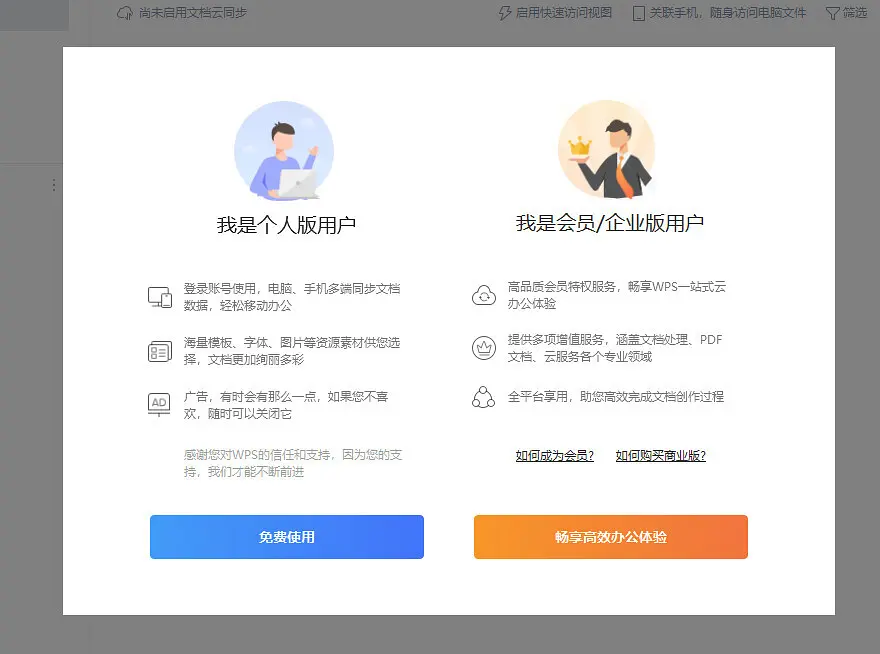Click the cloud sync icon at top
Screen dimensions: 880x654
[x=125, y=13]
